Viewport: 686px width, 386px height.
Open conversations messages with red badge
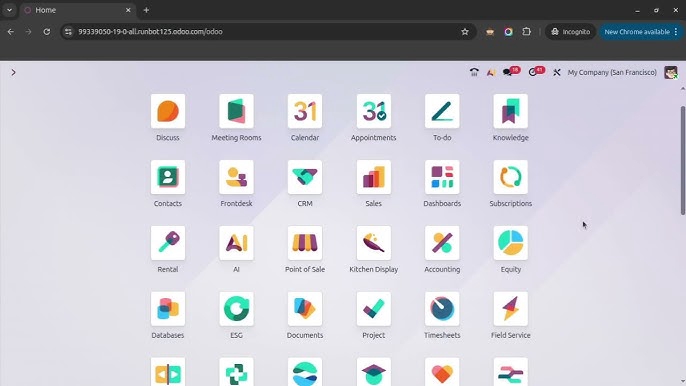click(511, 71)
